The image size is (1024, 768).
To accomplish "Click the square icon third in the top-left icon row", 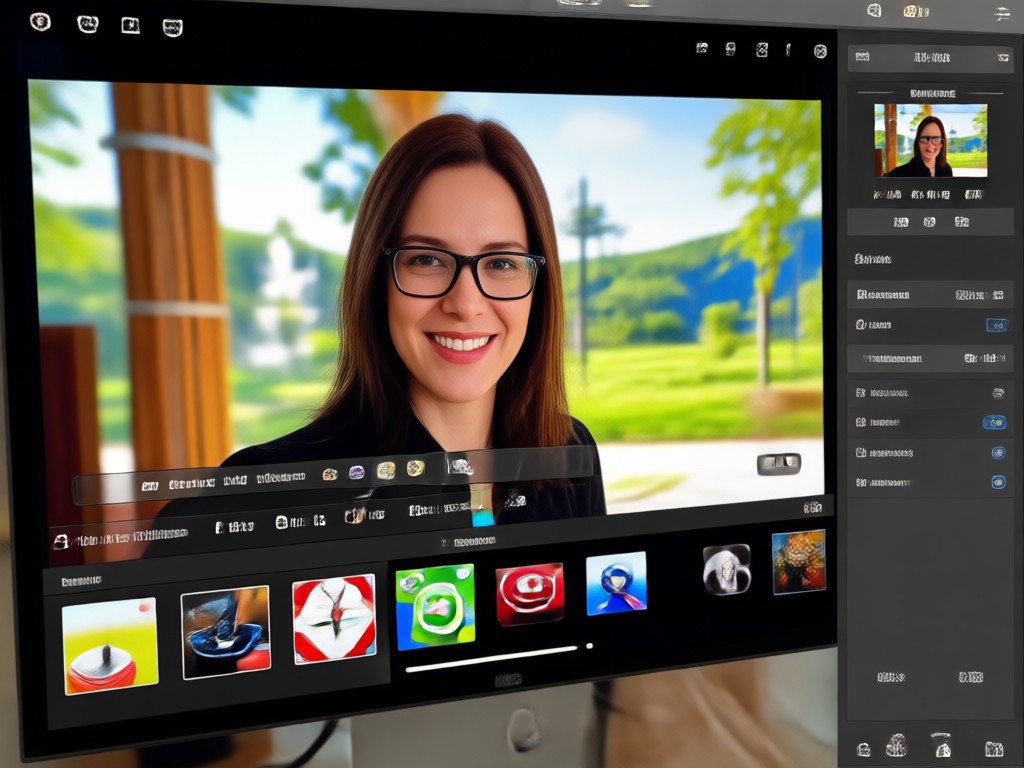I will coord(130,25).
